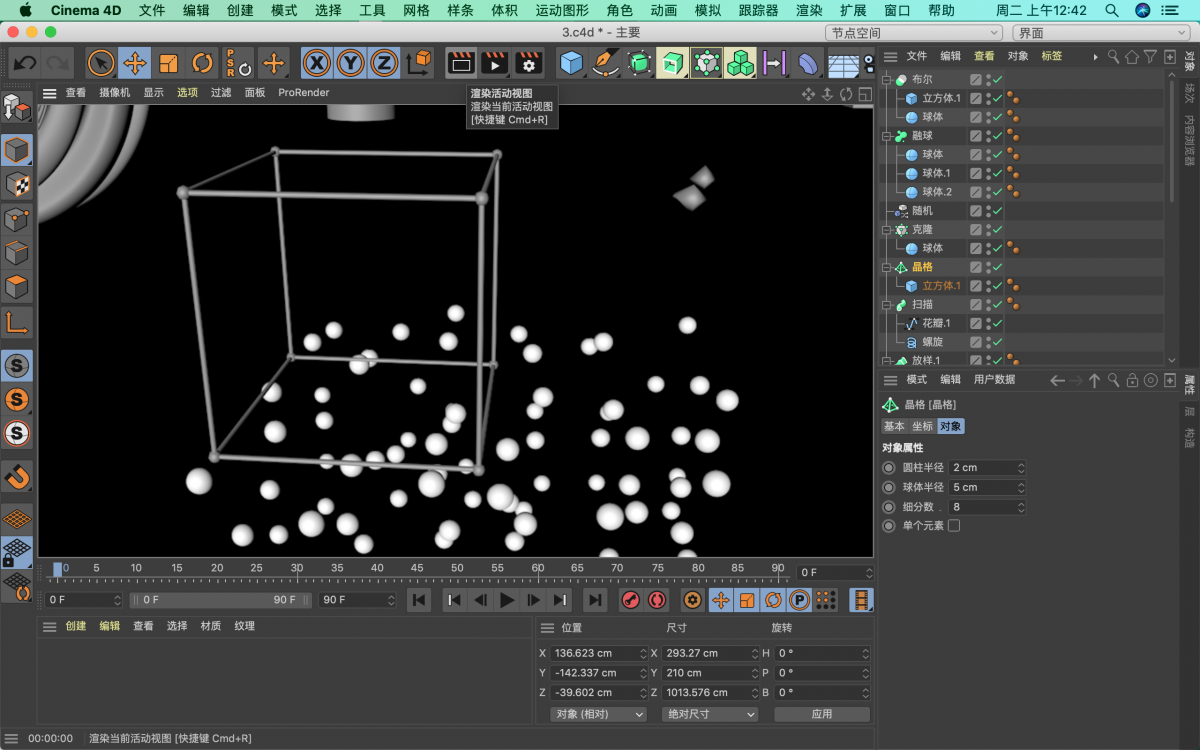Image resolution: width=1200 pixels, height=750 pixels.
Task: Jump to end of animation
Action: (595, 600)
